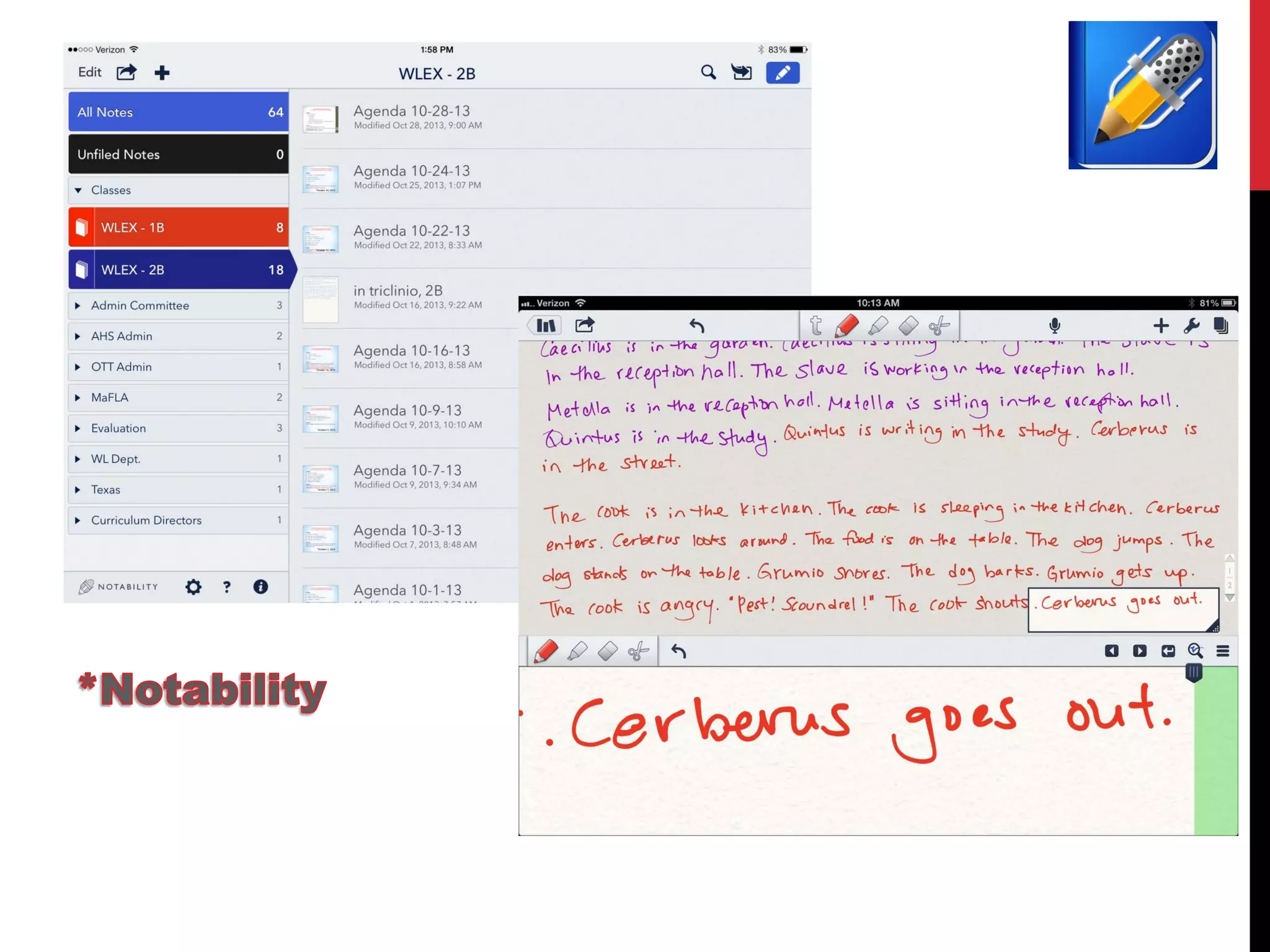This screenshot has height=952, width=1270.
Task: Toggle the zoom magnifier in the handwriting panel
Action: click(x=1195, y=651)
